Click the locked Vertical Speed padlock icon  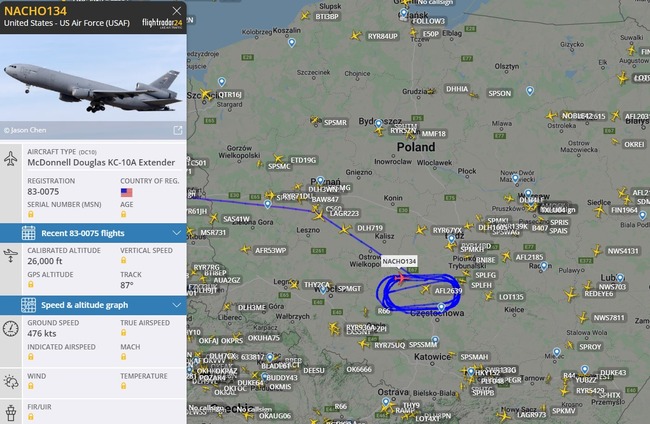124,260
